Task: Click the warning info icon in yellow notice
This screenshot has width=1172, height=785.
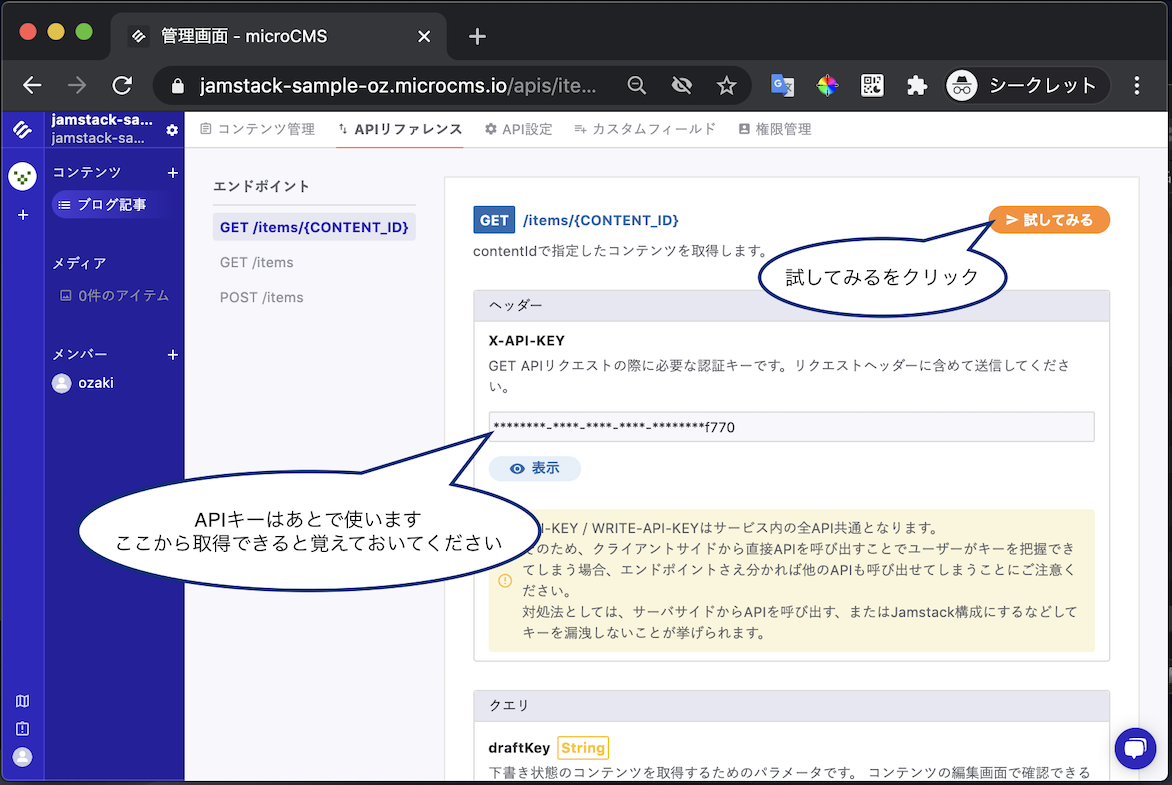Action: pyautogui.click(x=505, y=581)
